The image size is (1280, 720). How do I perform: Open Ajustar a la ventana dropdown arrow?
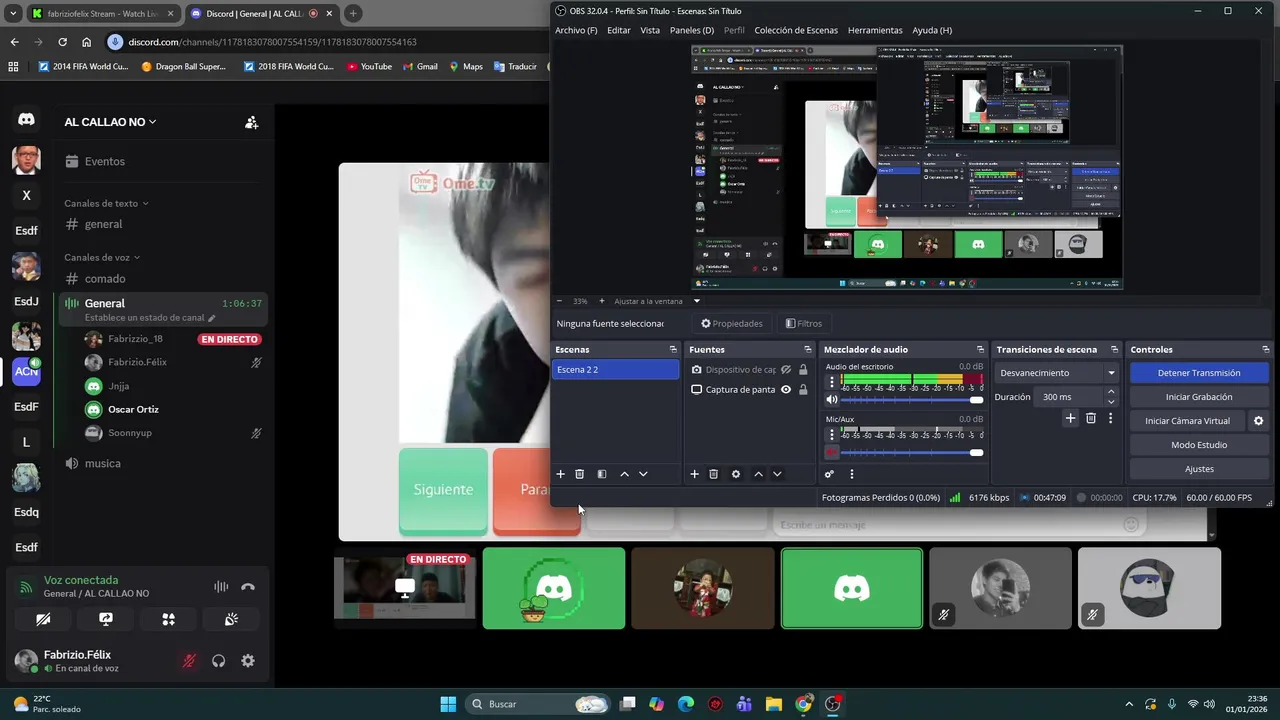[697, 301]
